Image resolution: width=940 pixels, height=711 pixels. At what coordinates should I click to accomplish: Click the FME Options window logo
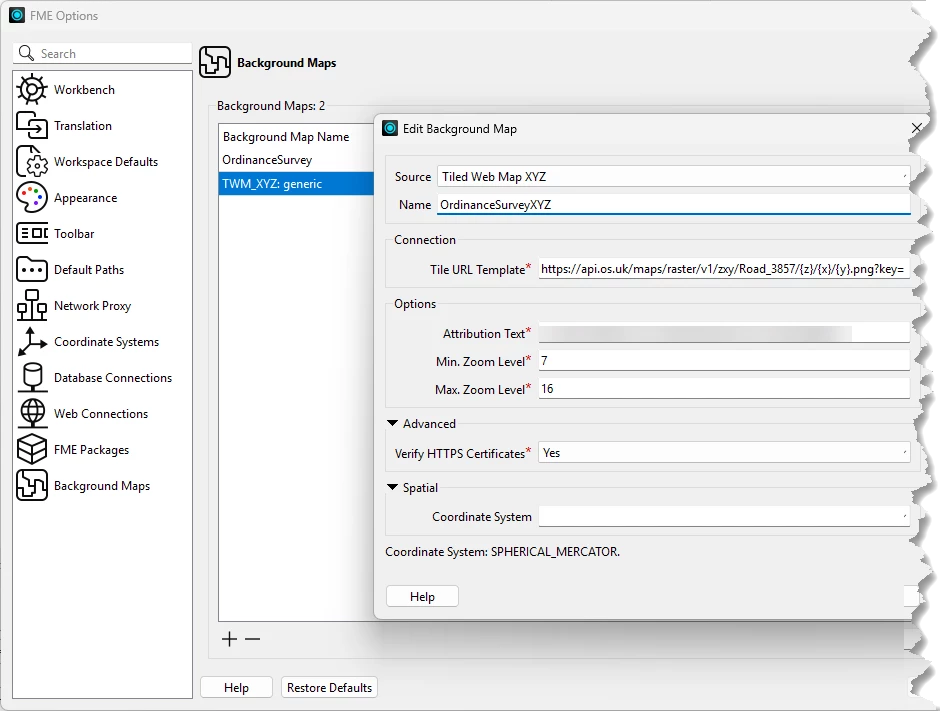click(17, 16)
